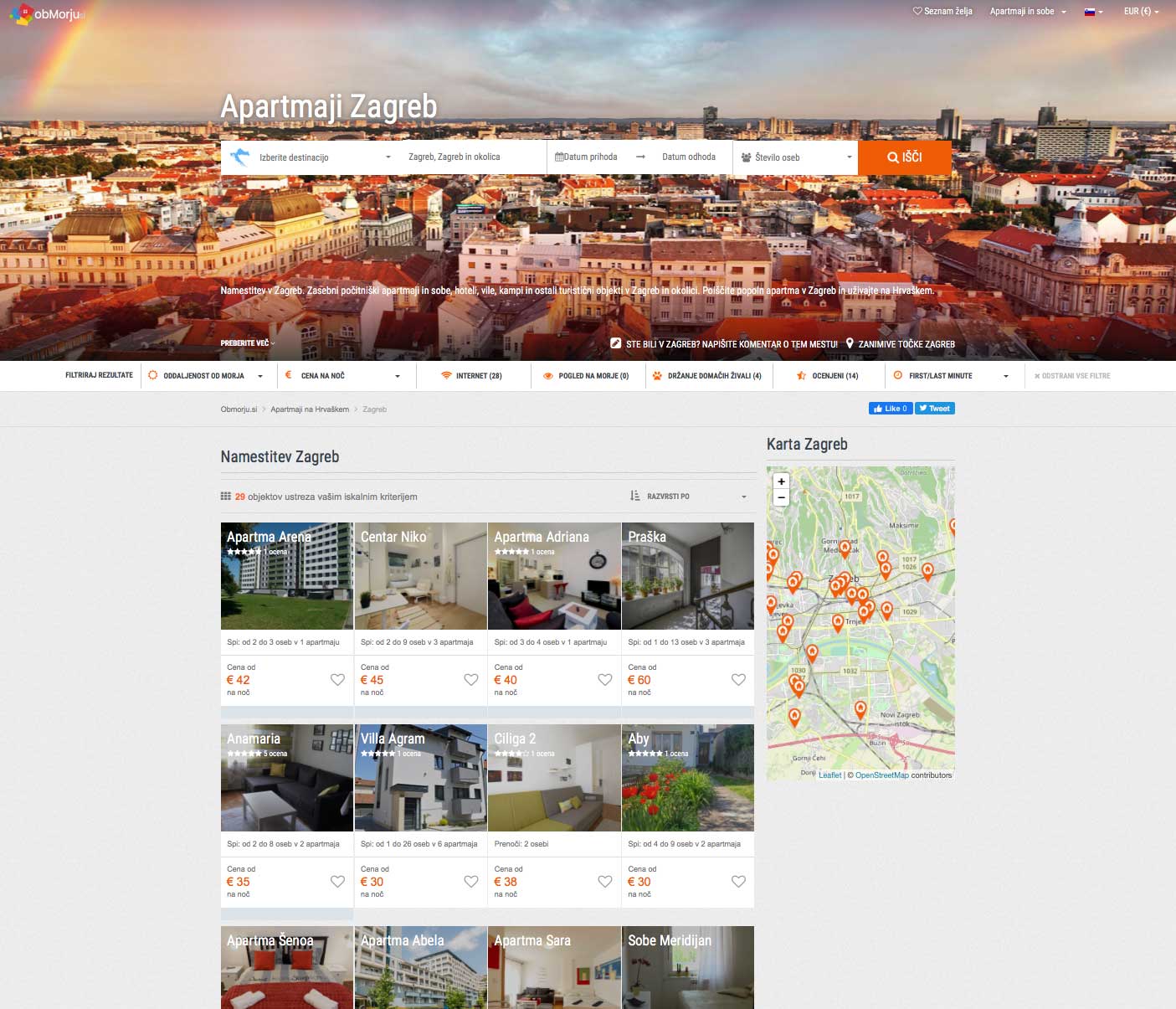Expand the Cena na noč filter
The width and height of the screenshot is (1176, 1009).
pyautogui.click(x=342, y=376)
